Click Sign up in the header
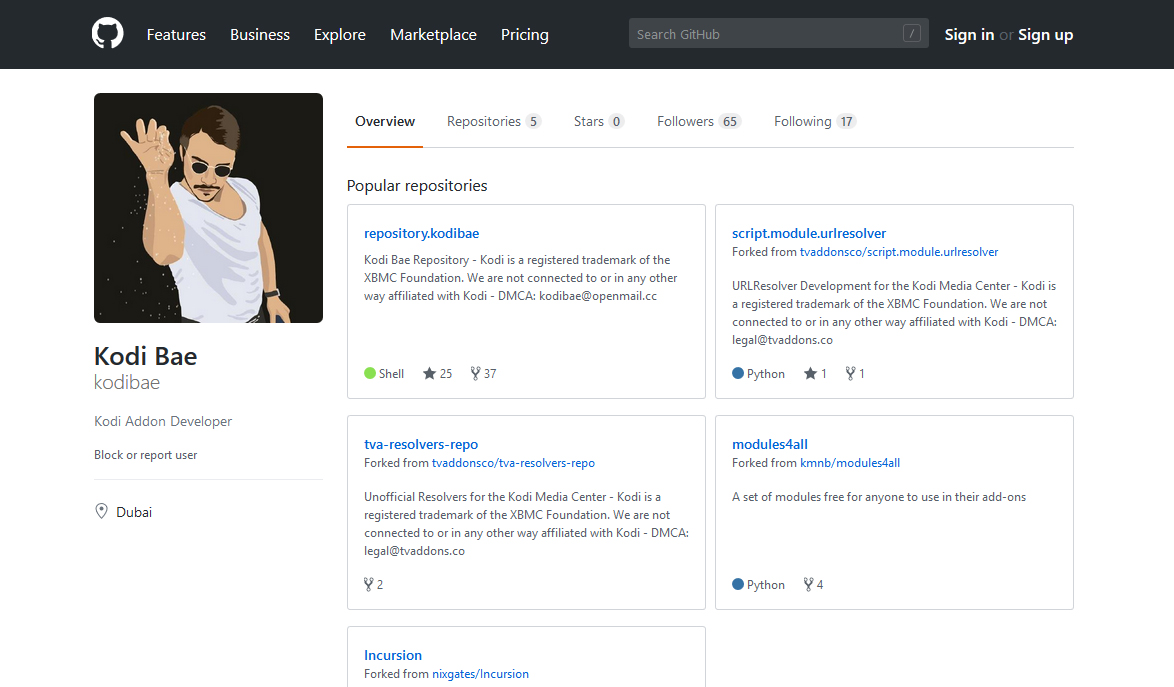Viewport: 1174px width, 687px height. 1046,34
